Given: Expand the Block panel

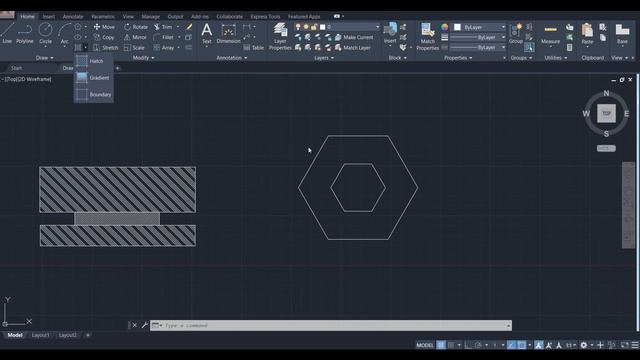Looking at the screenshot, I should (398, 58).
